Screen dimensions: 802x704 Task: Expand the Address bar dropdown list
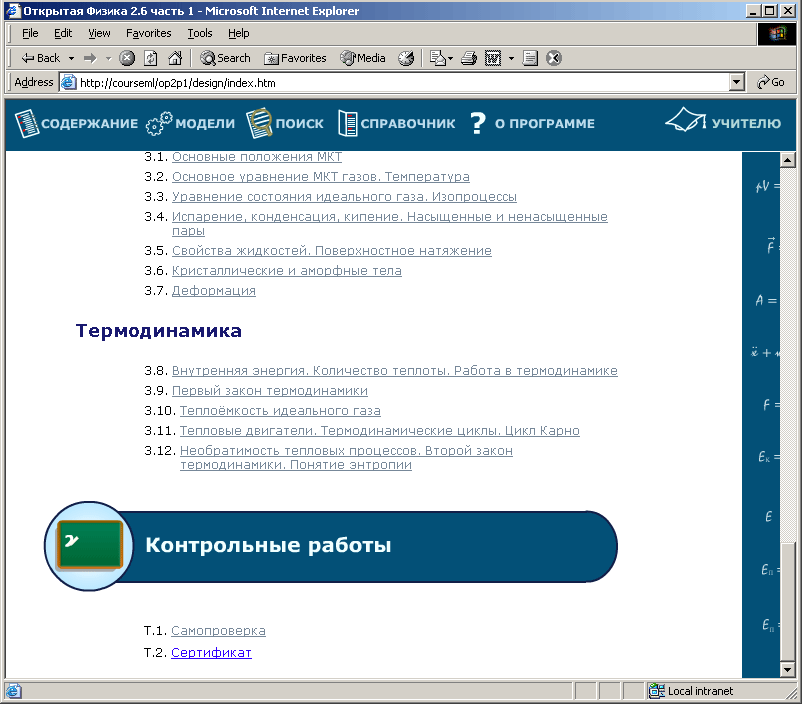pos(737,83)
